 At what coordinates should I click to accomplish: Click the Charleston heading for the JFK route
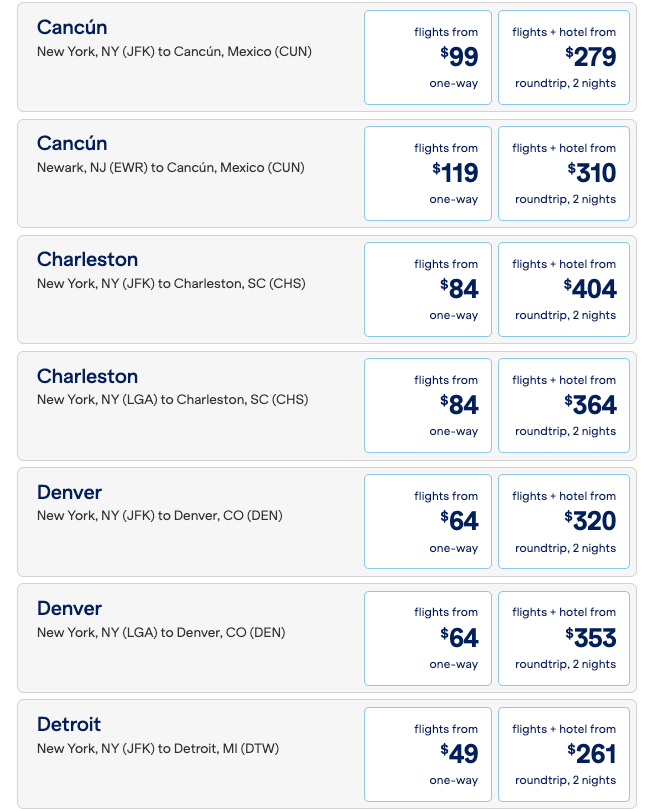(x=87, y=259)
